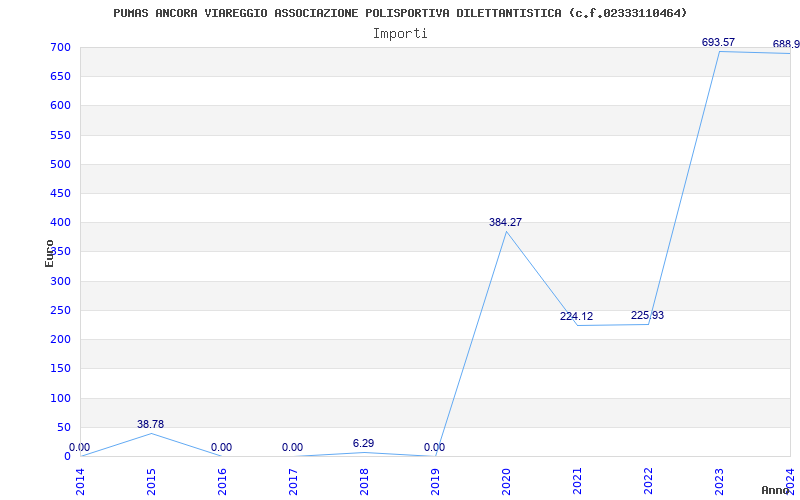
Task: Click the 2024 value label at line end
Action: pyautogui.click(x=786, y=44)
